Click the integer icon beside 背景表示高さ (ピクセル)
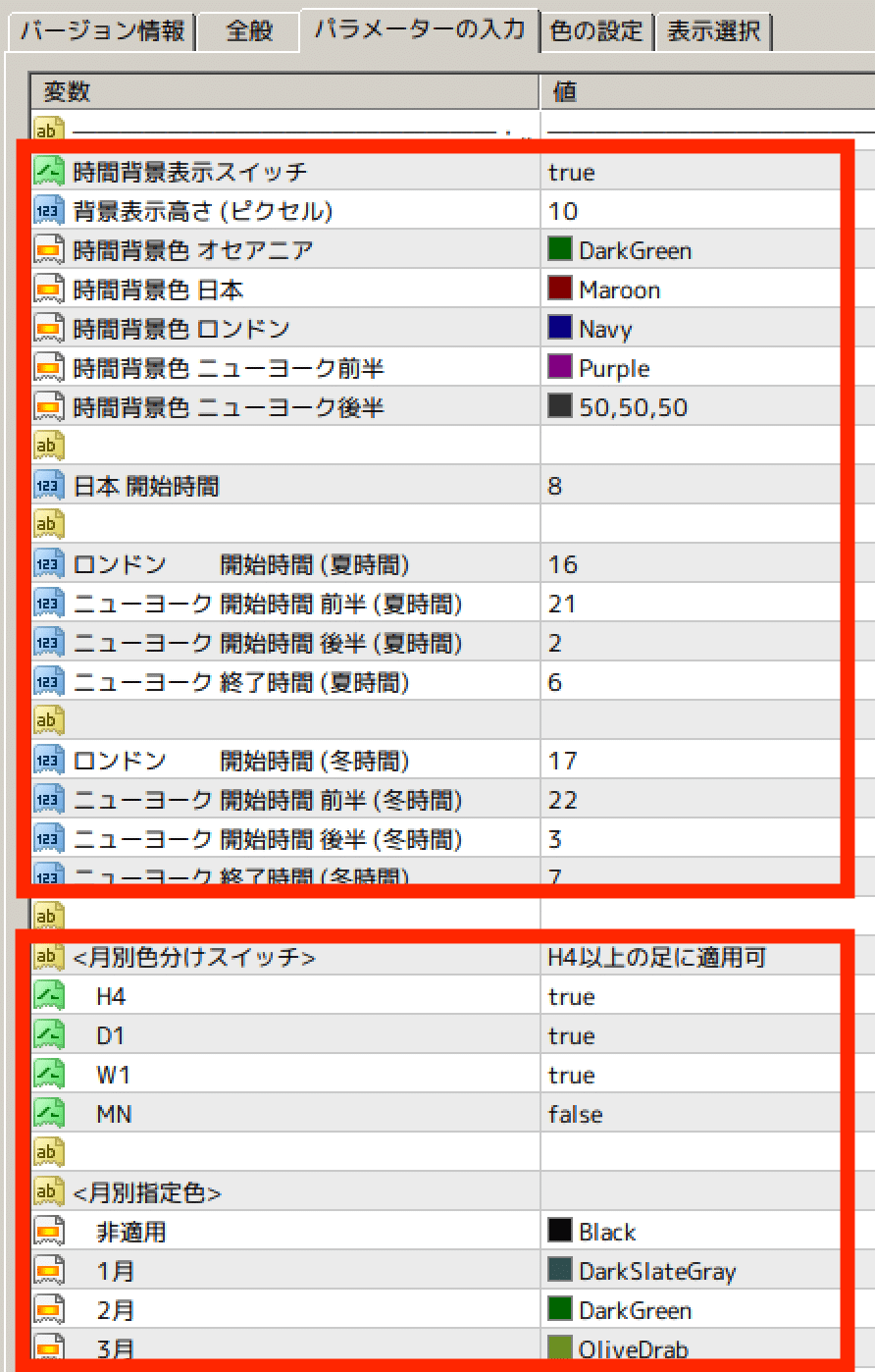 (x=49, y=211)
